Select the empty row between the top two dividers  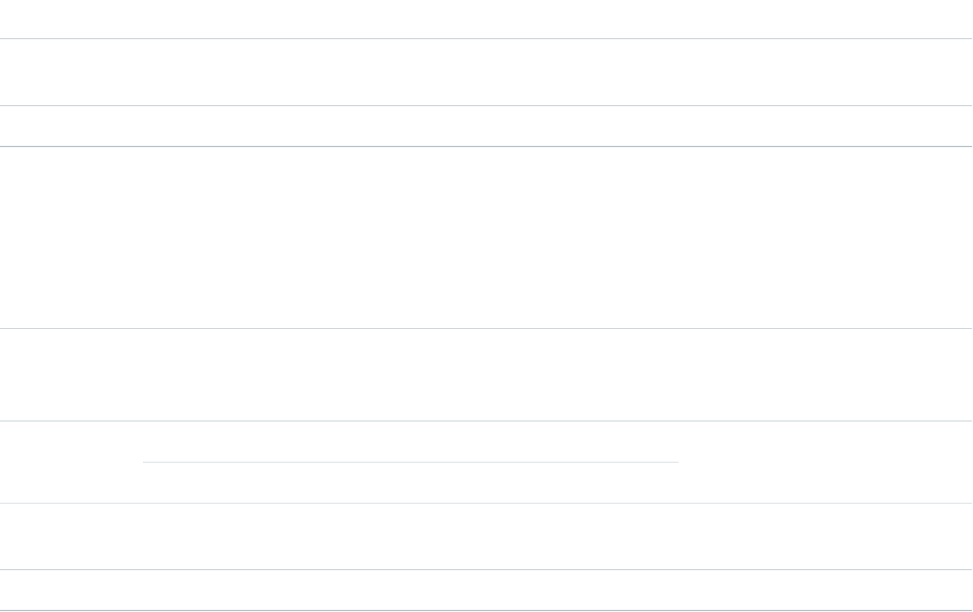pyautogui.click(x=486, y=72)
